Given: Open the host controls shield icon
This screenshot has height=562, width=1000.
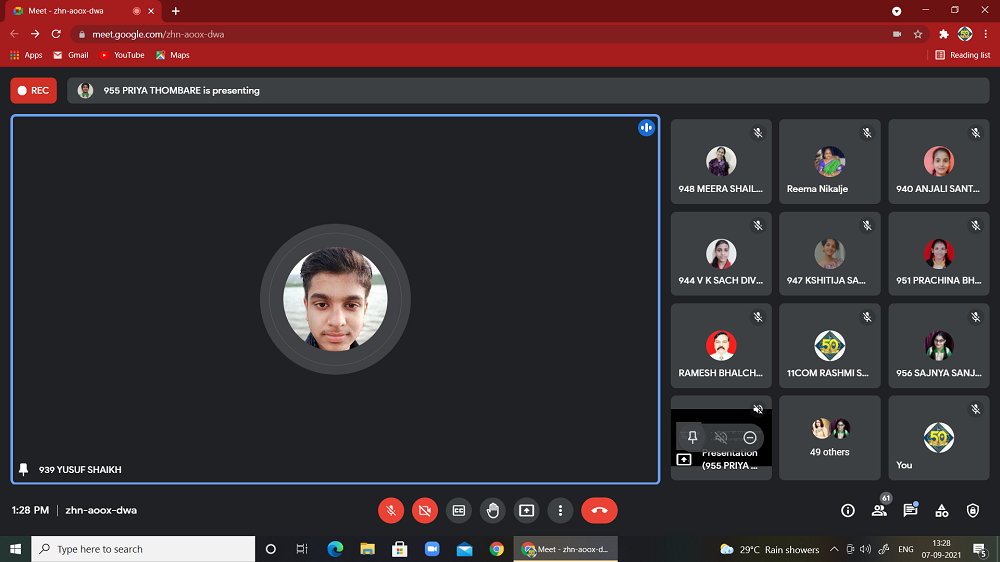Looking at the screenshot, I should [973, 510].
